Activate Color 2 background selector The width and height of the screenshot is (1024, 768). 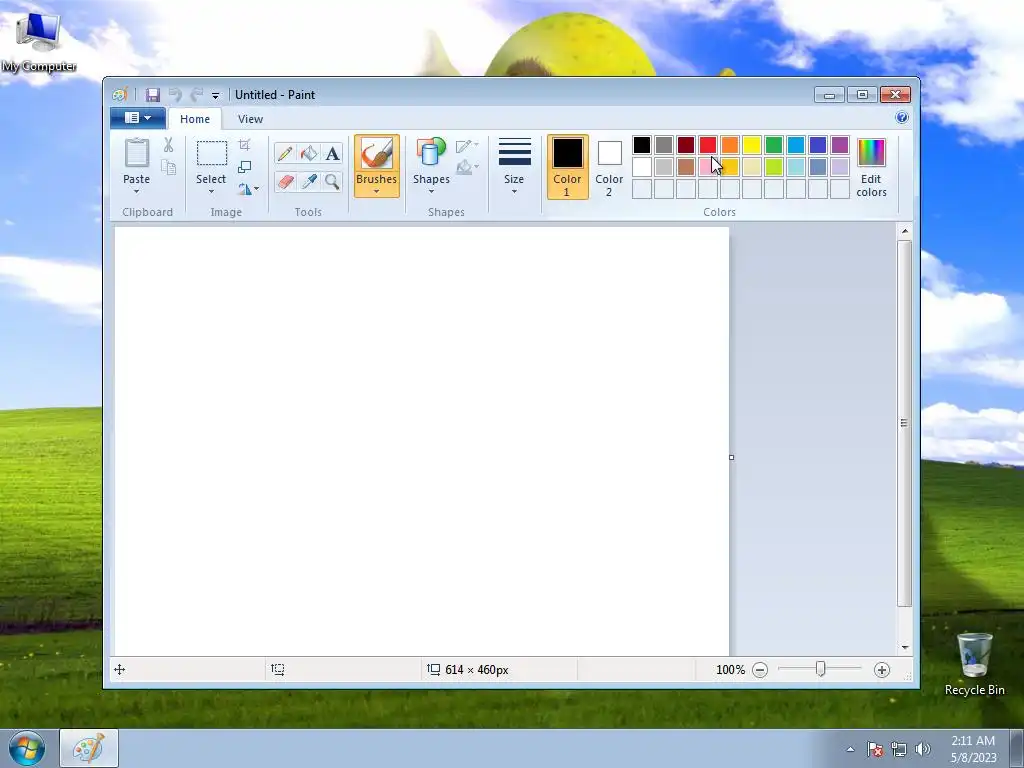click(x=609, y=167)
